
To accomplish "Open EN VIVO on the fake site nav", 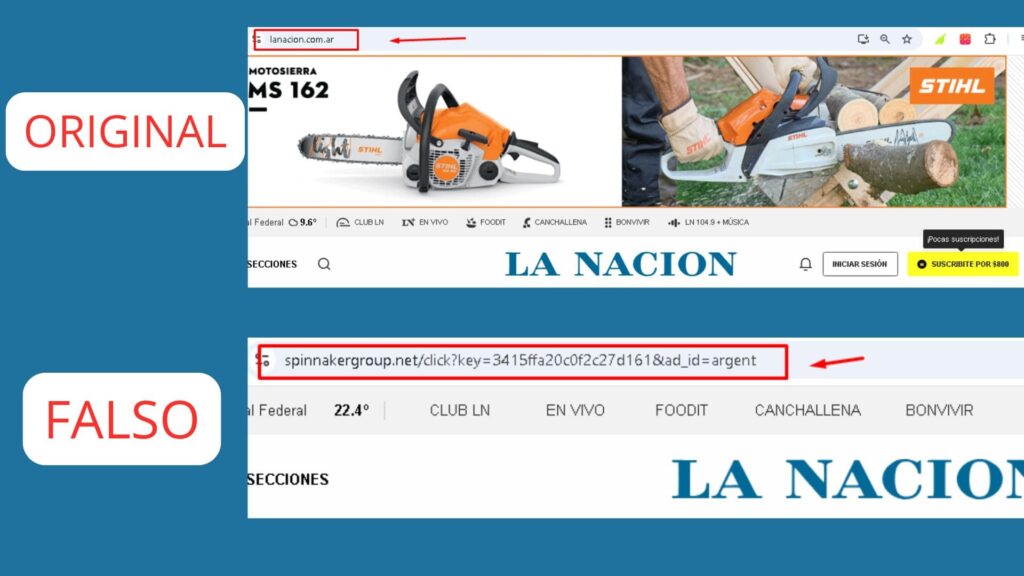I will click(575, 410).
